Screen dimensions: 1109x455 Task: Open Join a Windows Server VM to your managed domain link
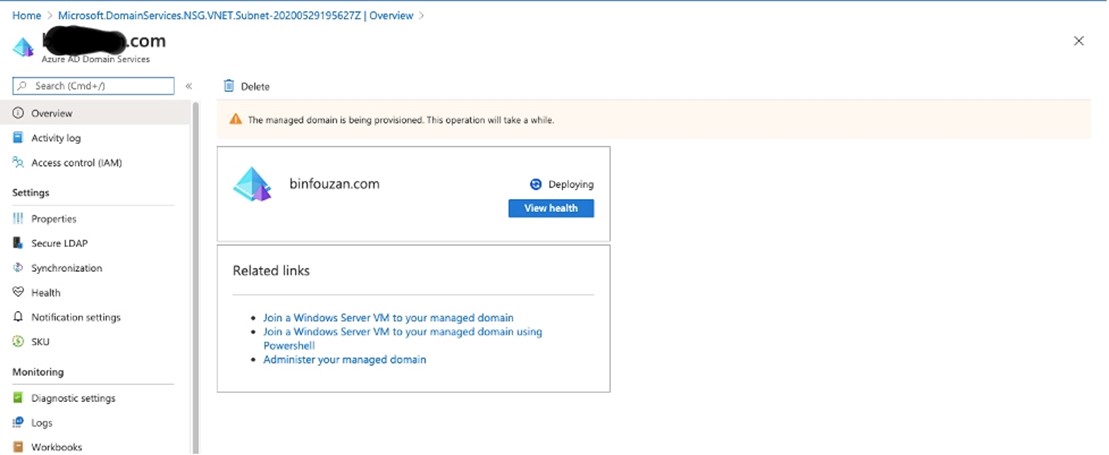point(388,318)
